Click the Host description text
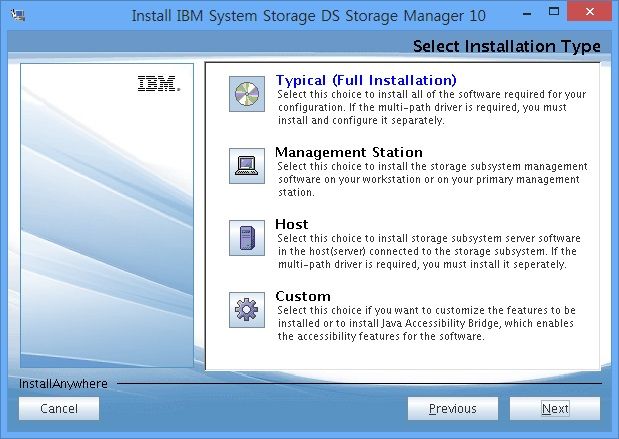619x439 pixels. [x=429, y=251]
